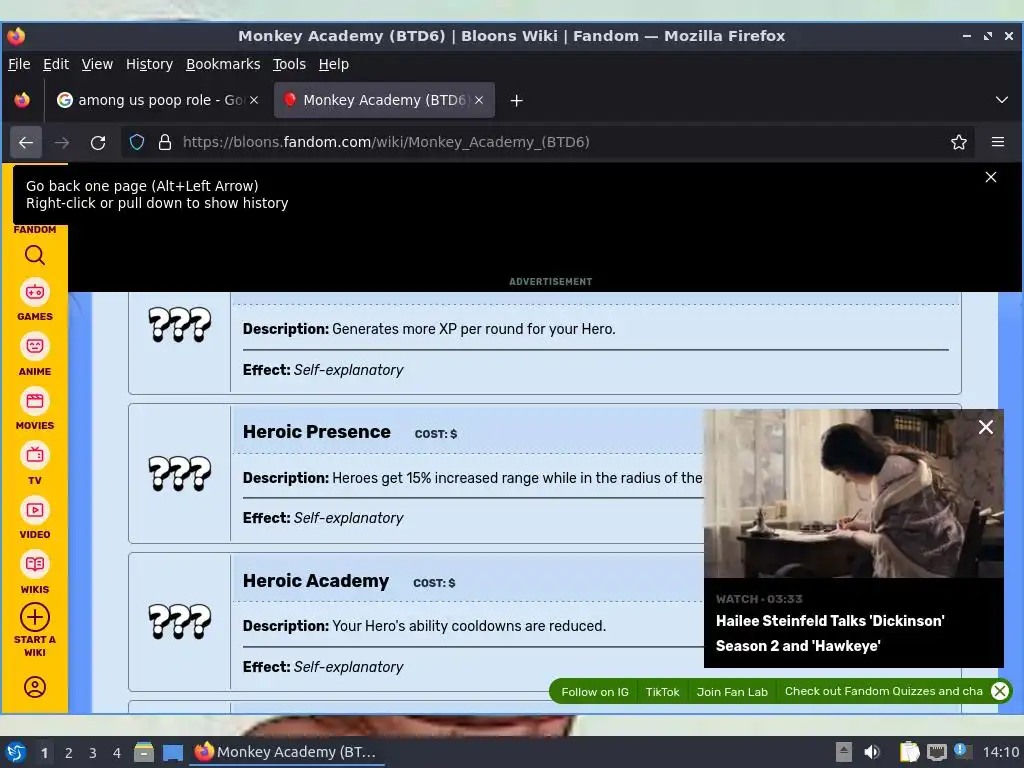Close the 'among us poop role' tab
Screen dimensions: 1024x768
click(x=254, y=100)
